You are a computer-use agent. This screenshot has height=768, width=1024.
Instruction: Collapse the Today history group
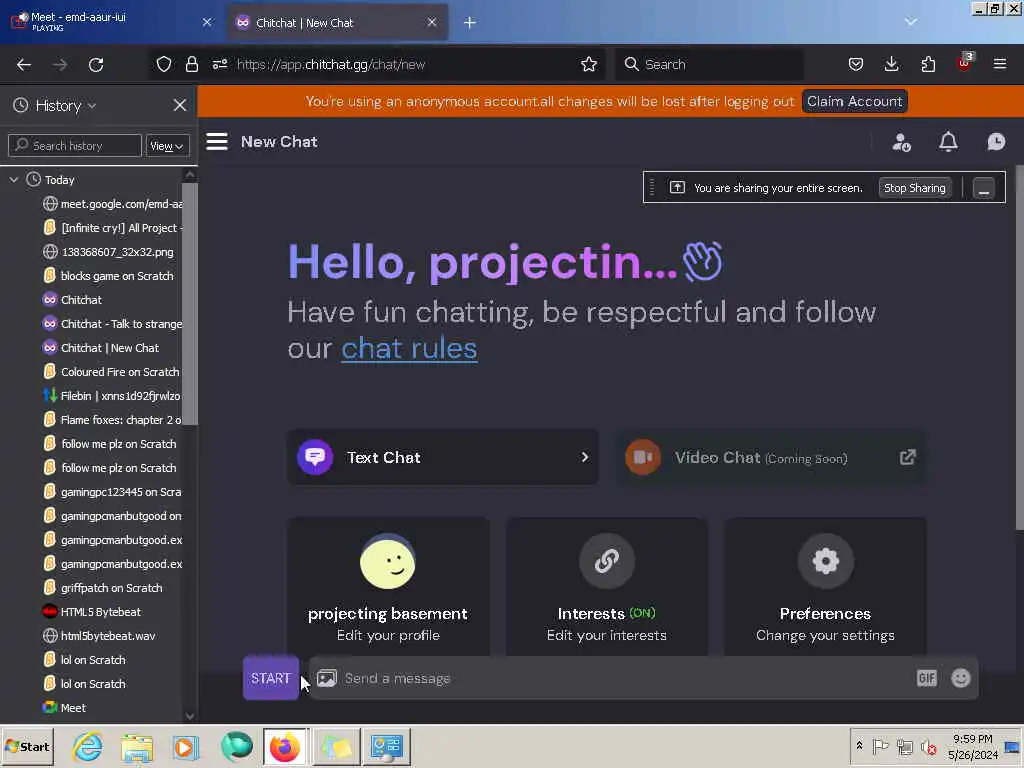click(x=14, y=180)
